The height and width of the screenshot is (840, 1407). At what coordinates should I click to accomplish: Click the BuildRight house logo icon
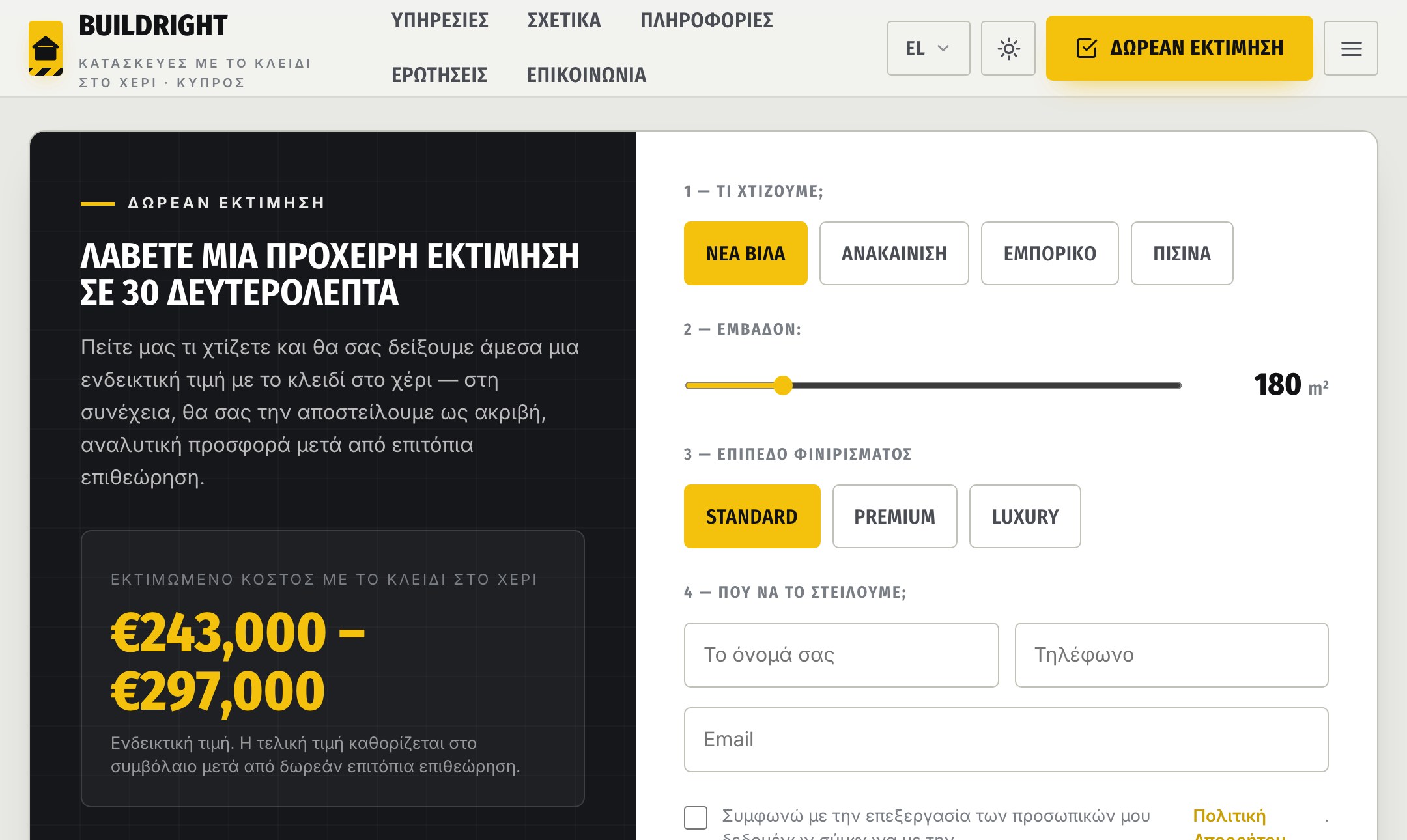pos(46,48)
